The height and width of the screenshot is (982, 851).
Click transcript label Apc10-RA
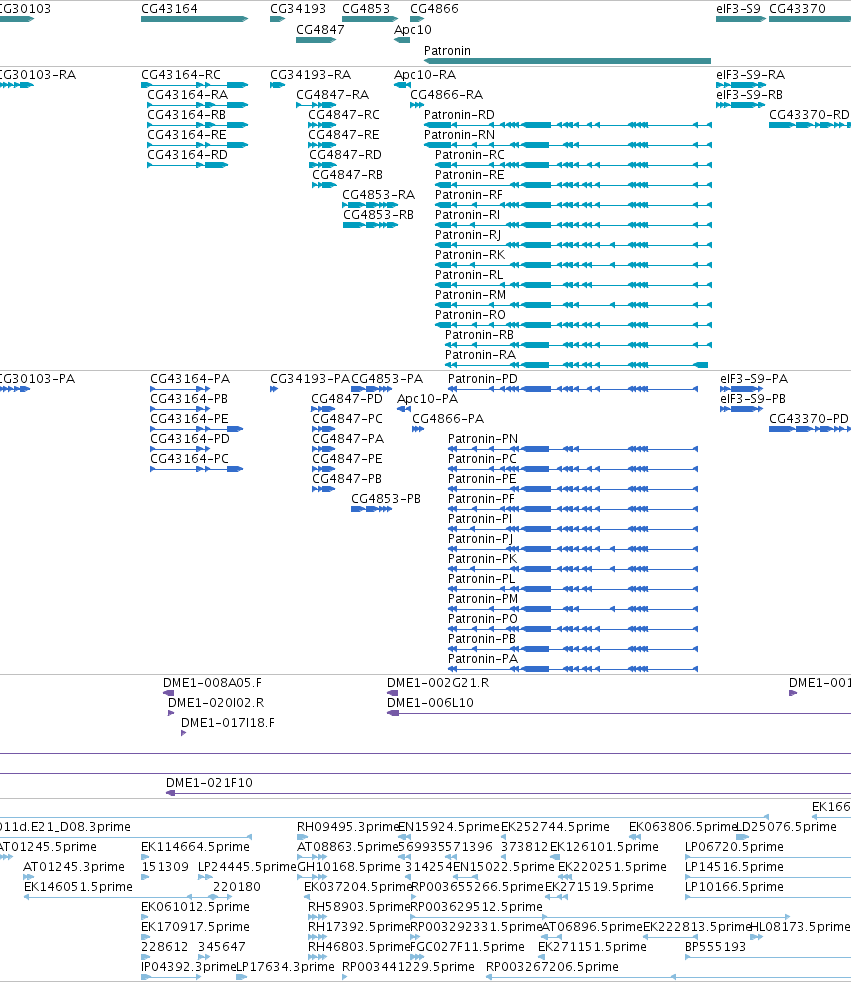(425, 75)
